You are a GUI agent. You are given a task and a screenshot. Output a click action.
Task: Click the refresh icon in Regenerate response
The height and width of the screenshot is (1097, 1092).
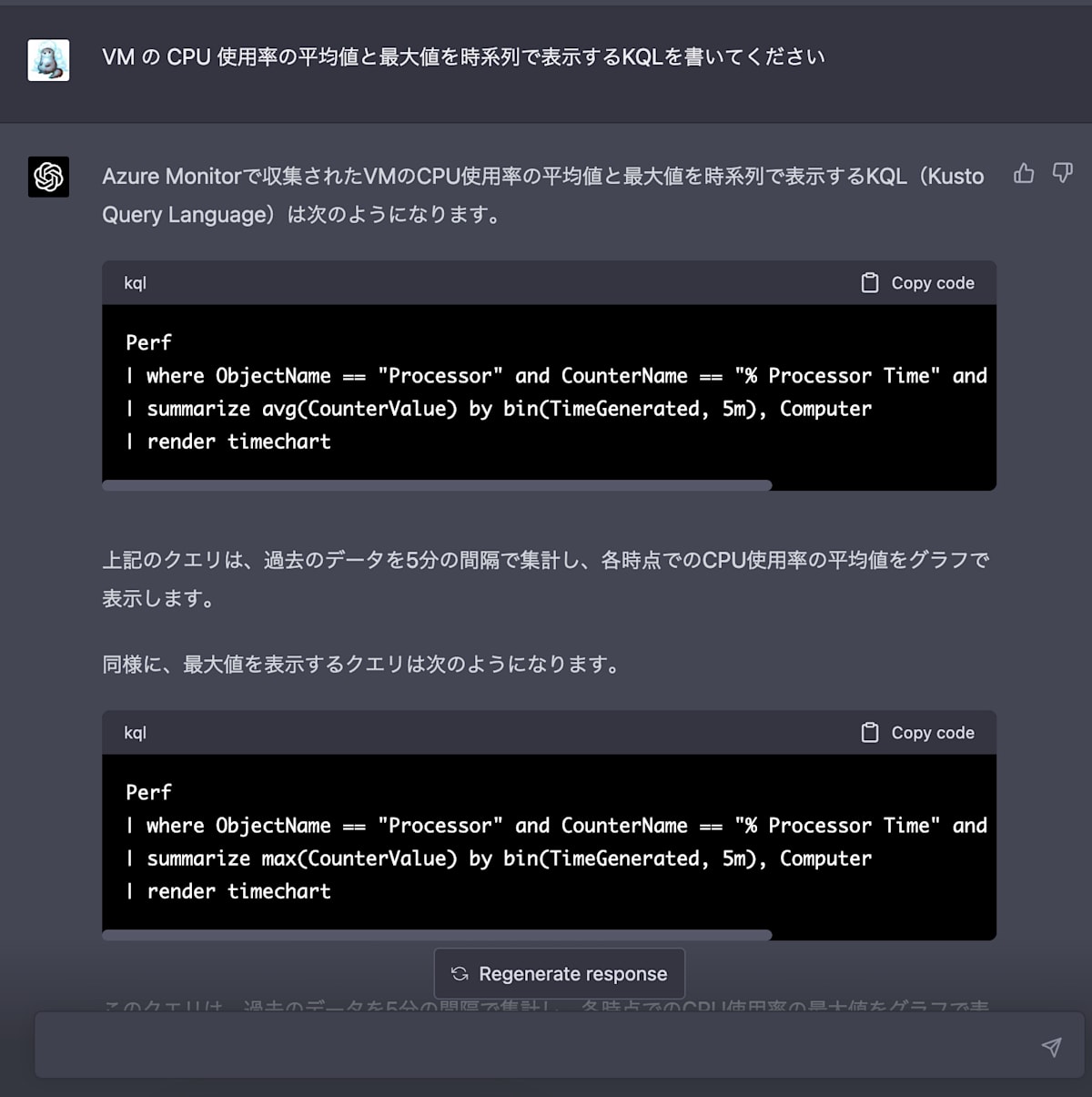tap(460, 974)
